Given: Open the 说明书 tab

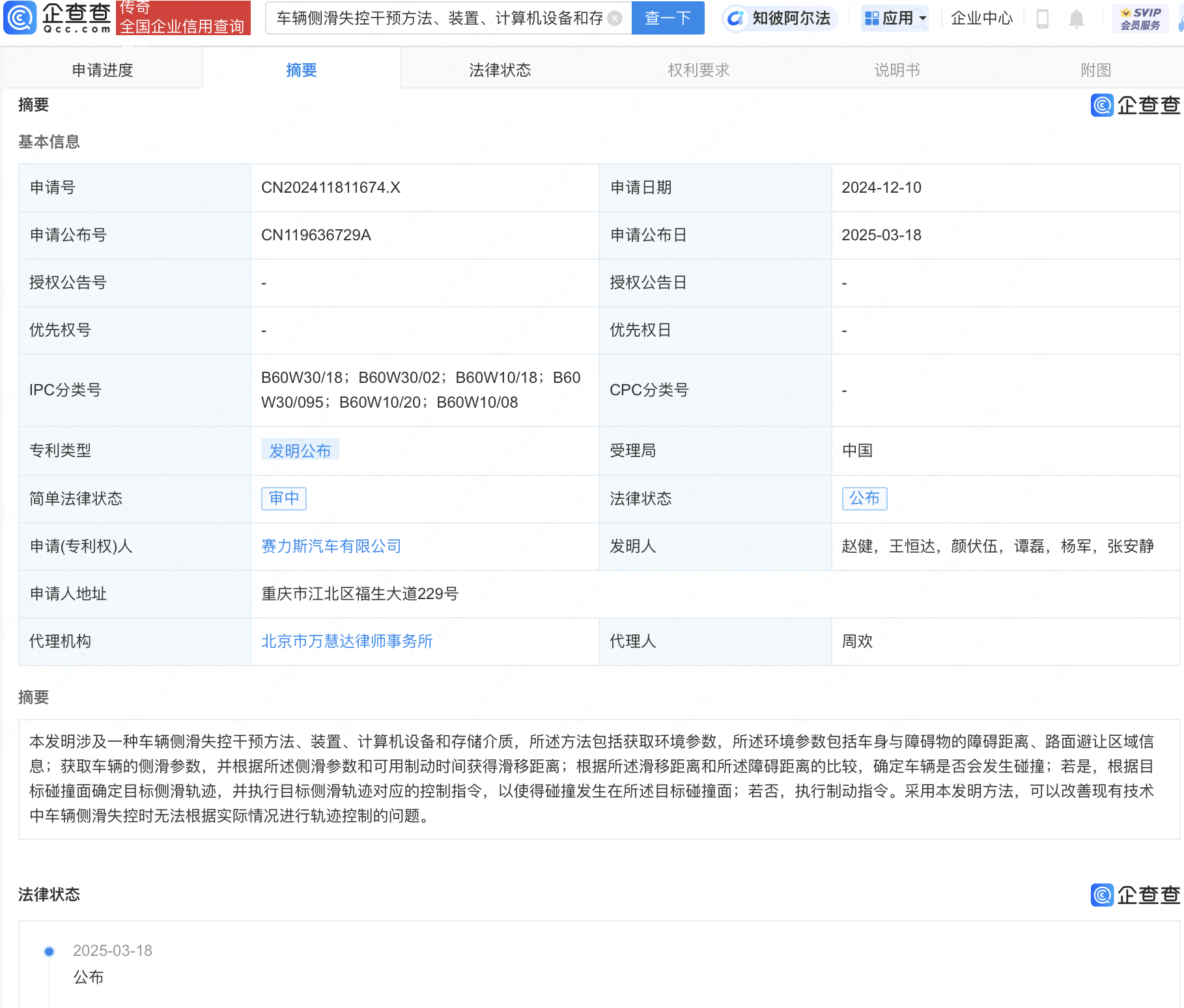Looking at the screenshot, I should tap(897, 70).
